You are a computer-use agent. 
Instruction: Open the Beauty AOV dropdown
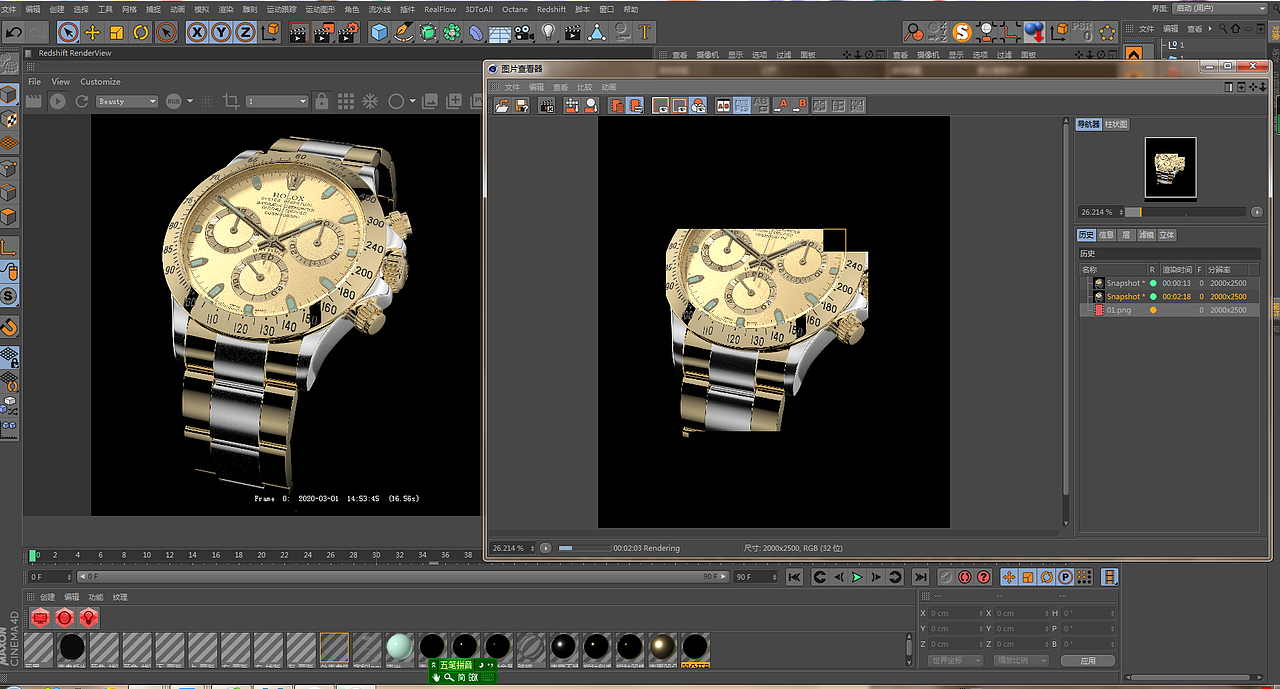pos(127,101)
